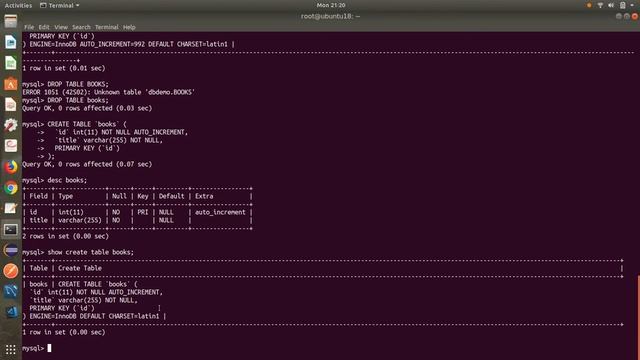Open the View menu

[61, 27]
